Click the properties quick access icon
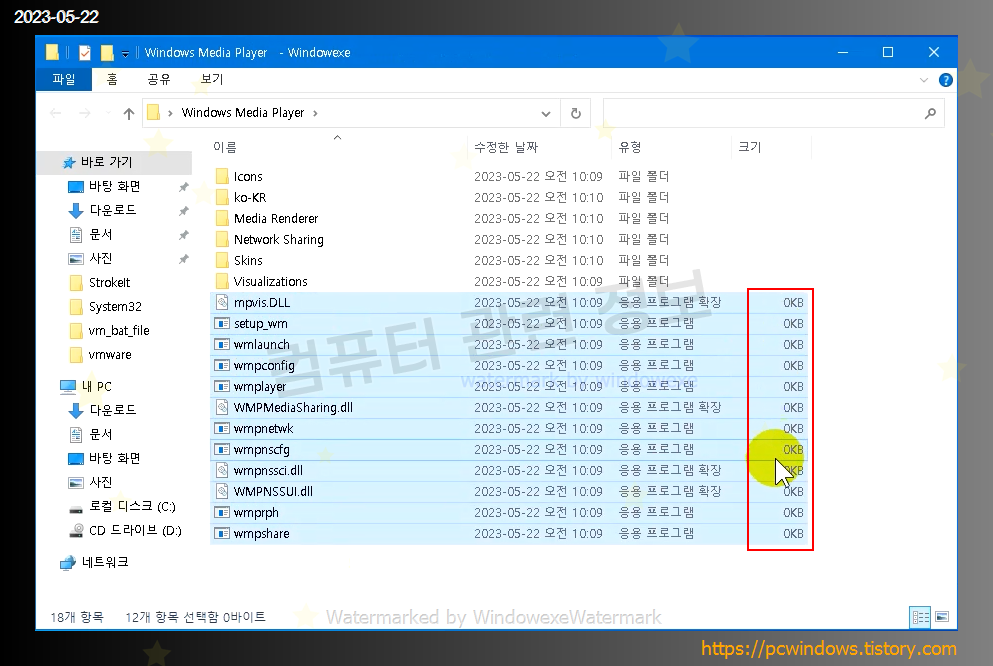The width and height of the screenshot is (993, 666). pyautogui.click(x=85, y=53)
